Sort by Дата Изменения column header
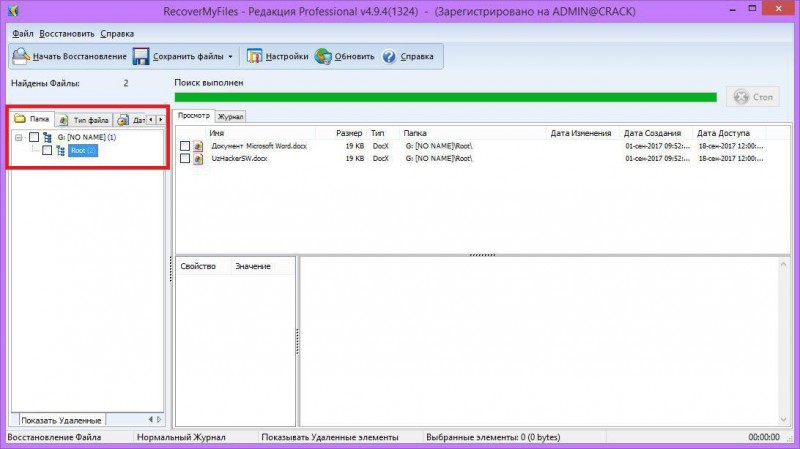Image resolution: width=800 pixels, height=449 pixels. click(583, 133)
